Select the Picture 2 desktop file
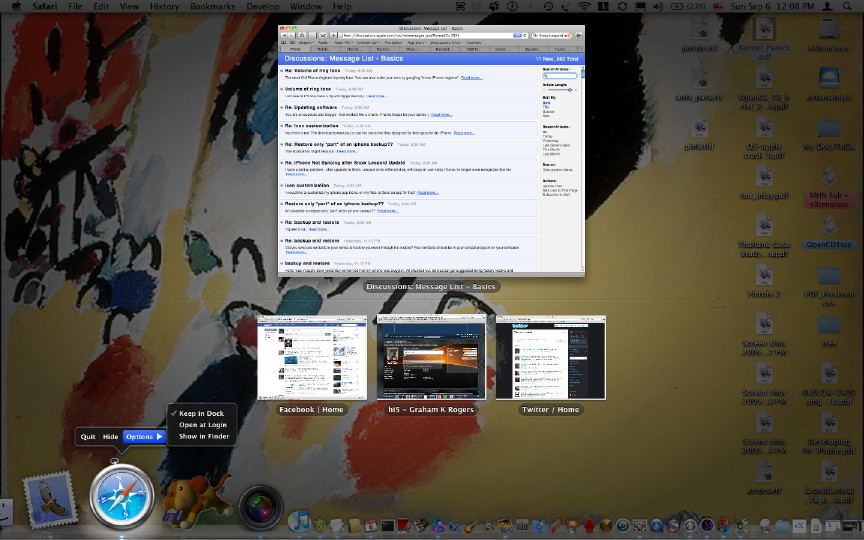 click(764, 281)
